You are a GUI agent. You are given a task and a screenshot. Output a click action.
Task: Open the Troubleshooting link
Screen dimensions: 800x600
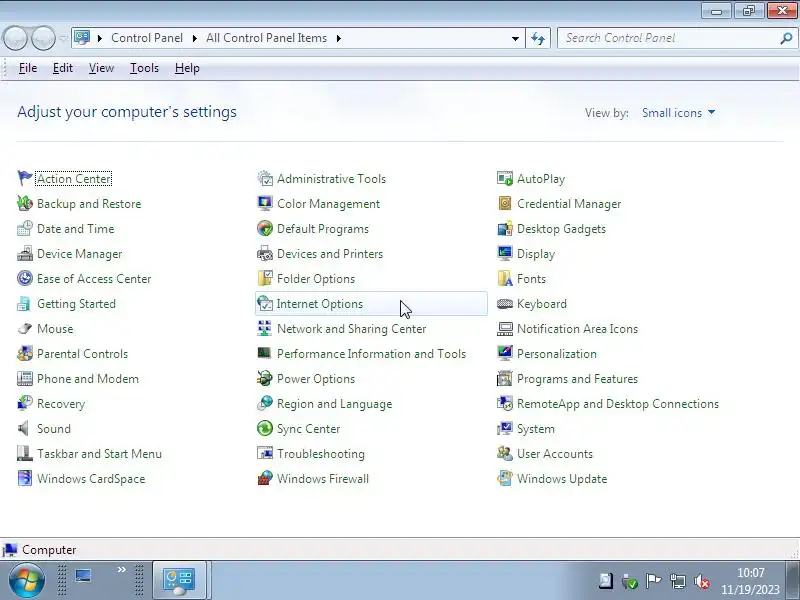(321, 454)
